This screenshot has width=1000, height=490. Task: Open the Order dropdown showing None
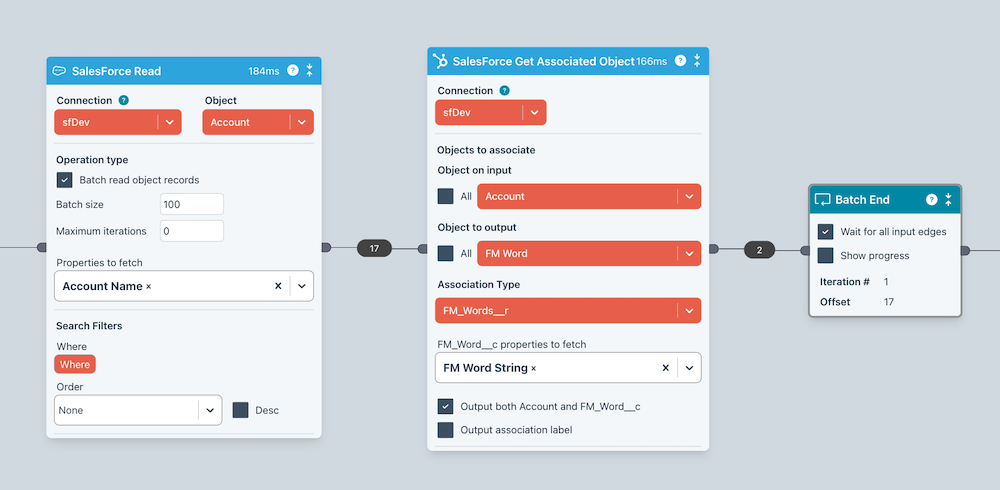[x=138, y=410]
